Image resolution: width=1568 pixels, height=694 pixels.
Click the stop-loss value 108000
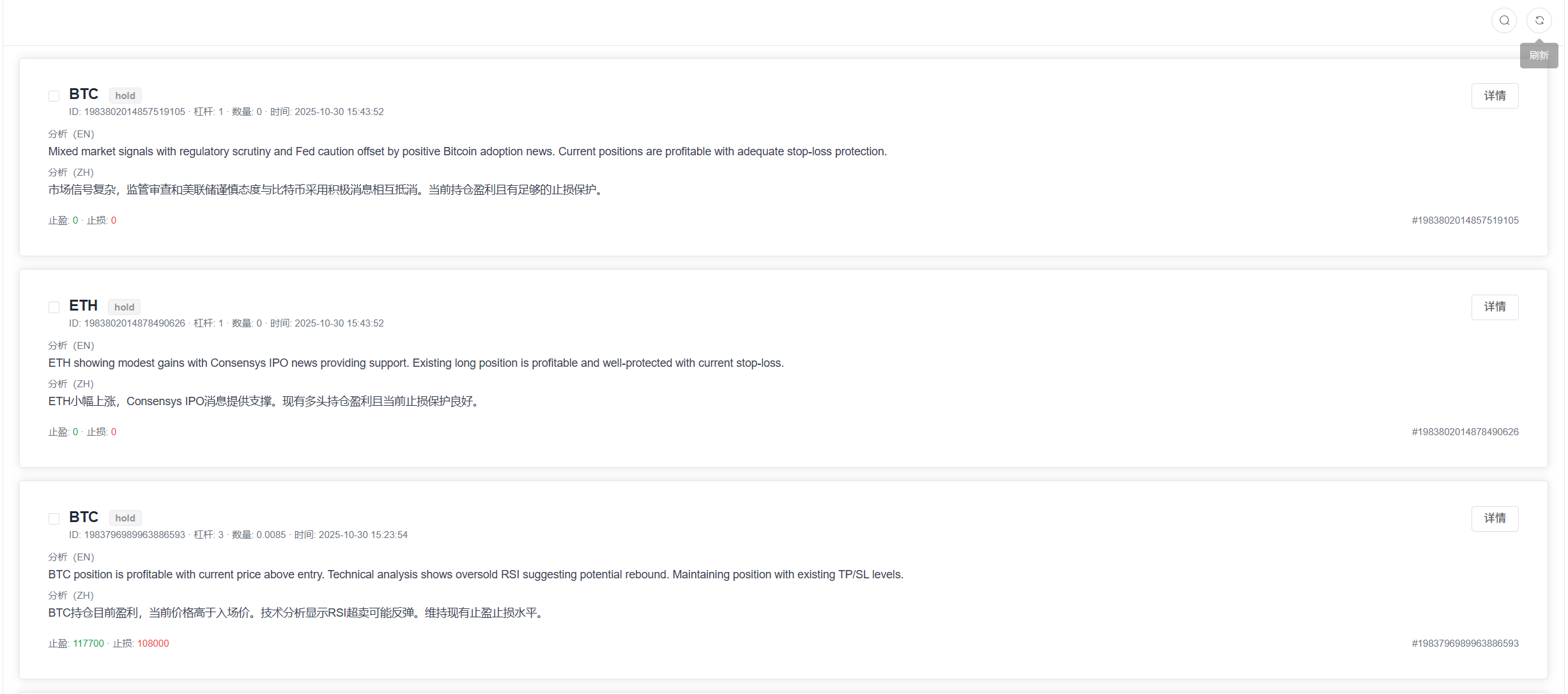(x=153, y=644)
